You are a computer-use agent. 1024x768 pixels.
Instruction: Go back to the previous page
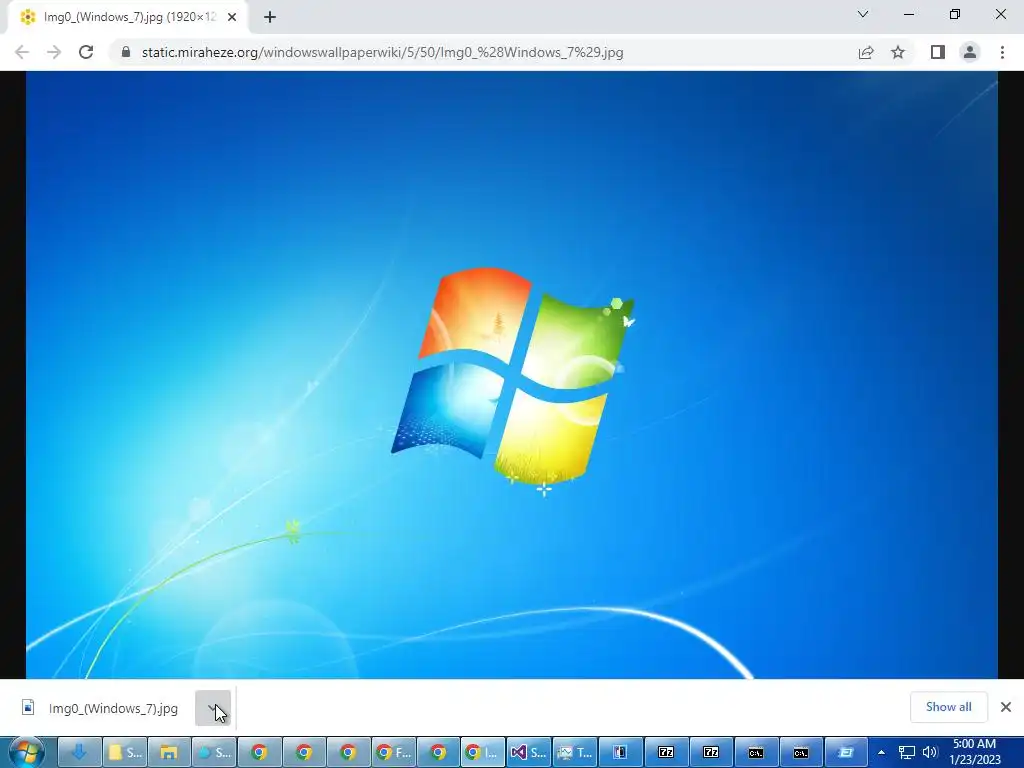tap(22, 52)
